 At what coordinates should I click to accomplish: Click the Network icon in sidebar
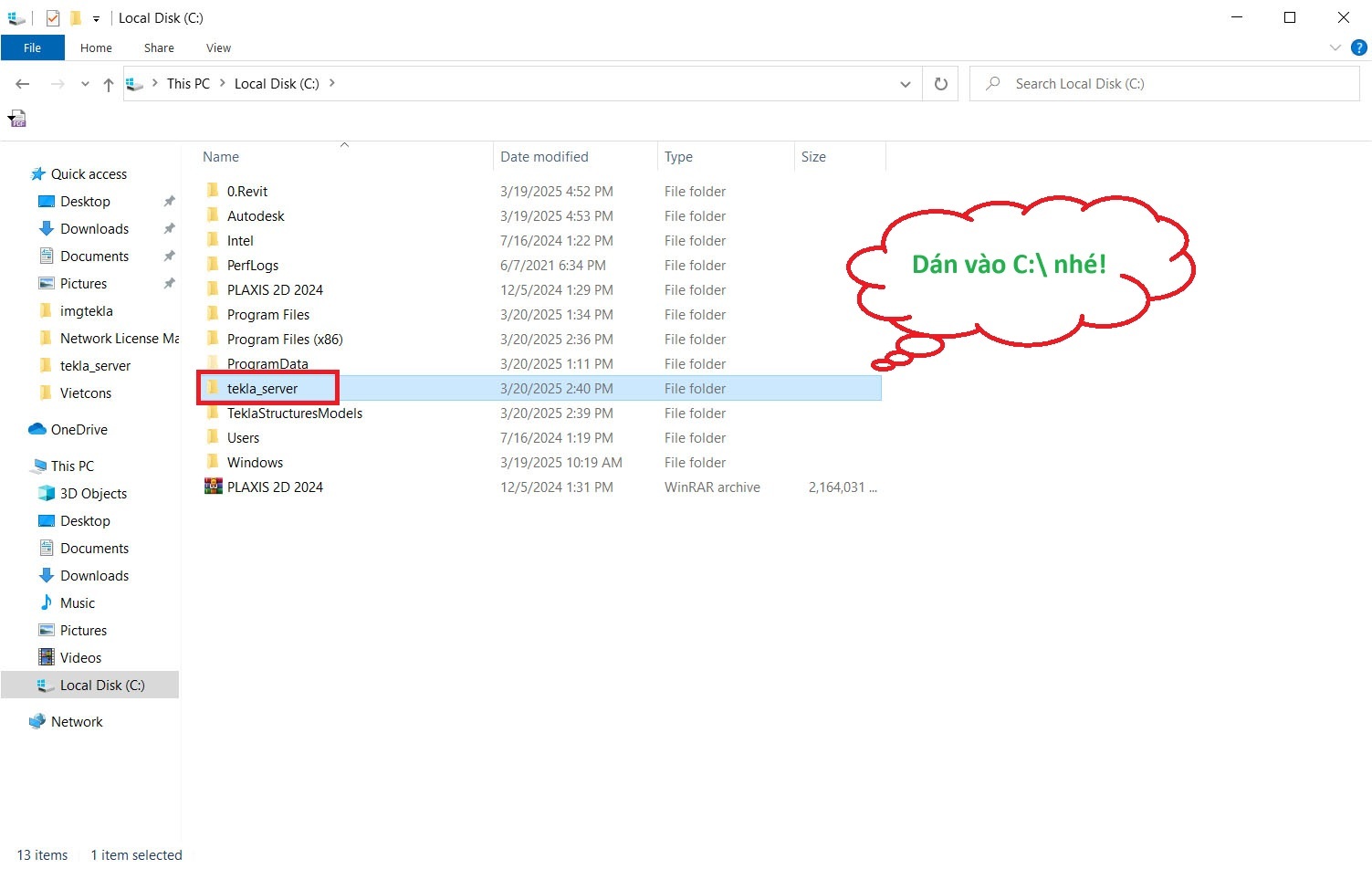tap(37, 722)
